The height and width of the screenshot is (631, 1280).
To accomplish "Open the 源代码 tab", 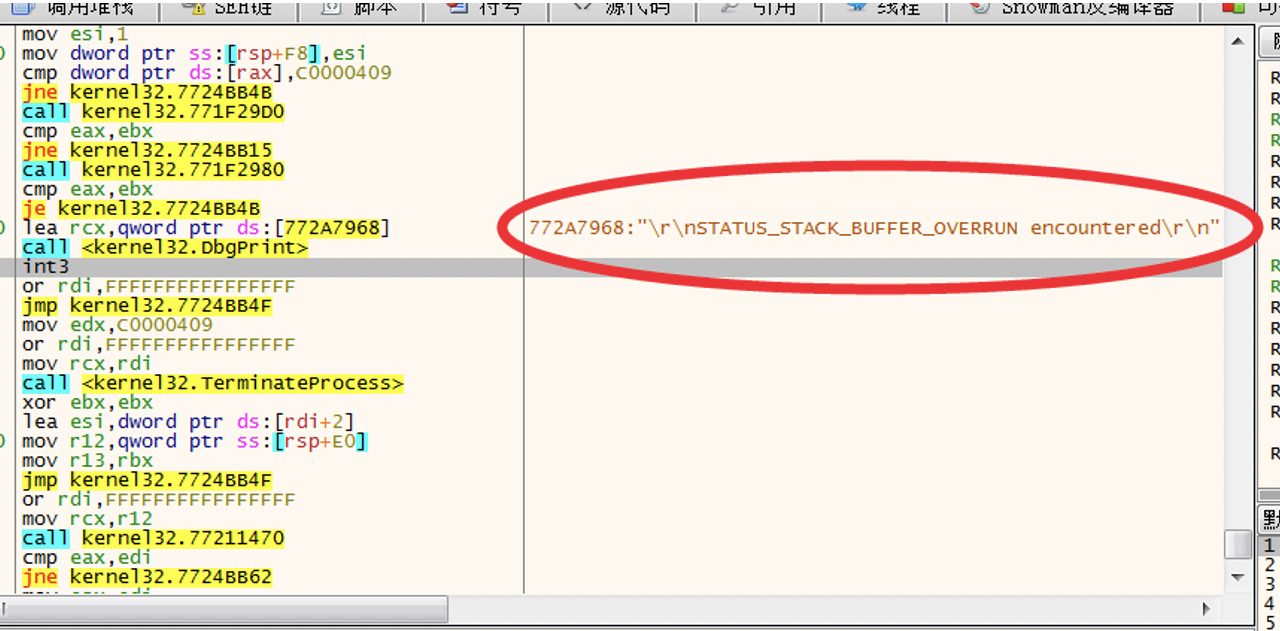I will [620, 10].
